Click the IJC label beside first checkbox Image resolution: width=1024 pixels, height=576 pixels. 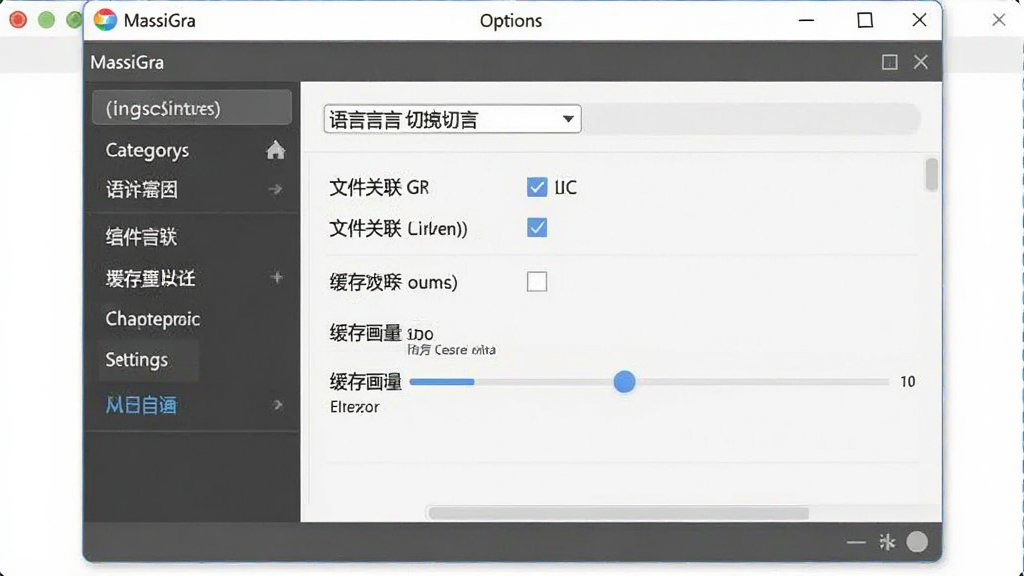566,188
